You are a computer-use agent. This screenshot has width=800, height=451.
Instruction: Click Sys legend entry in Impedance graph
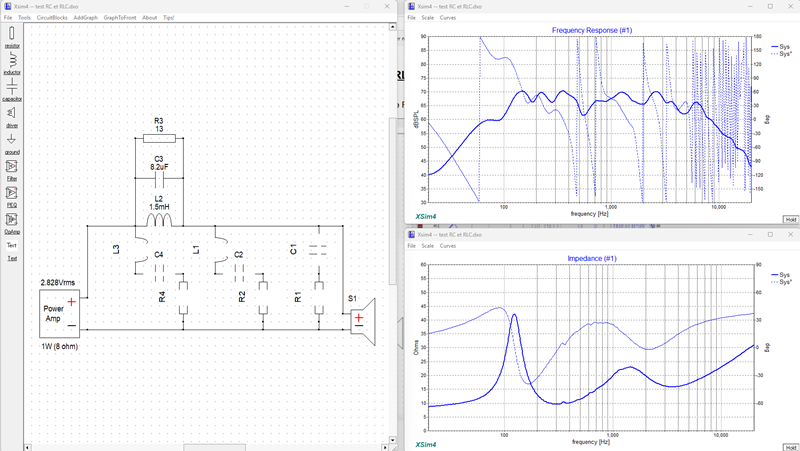point(781,274)
